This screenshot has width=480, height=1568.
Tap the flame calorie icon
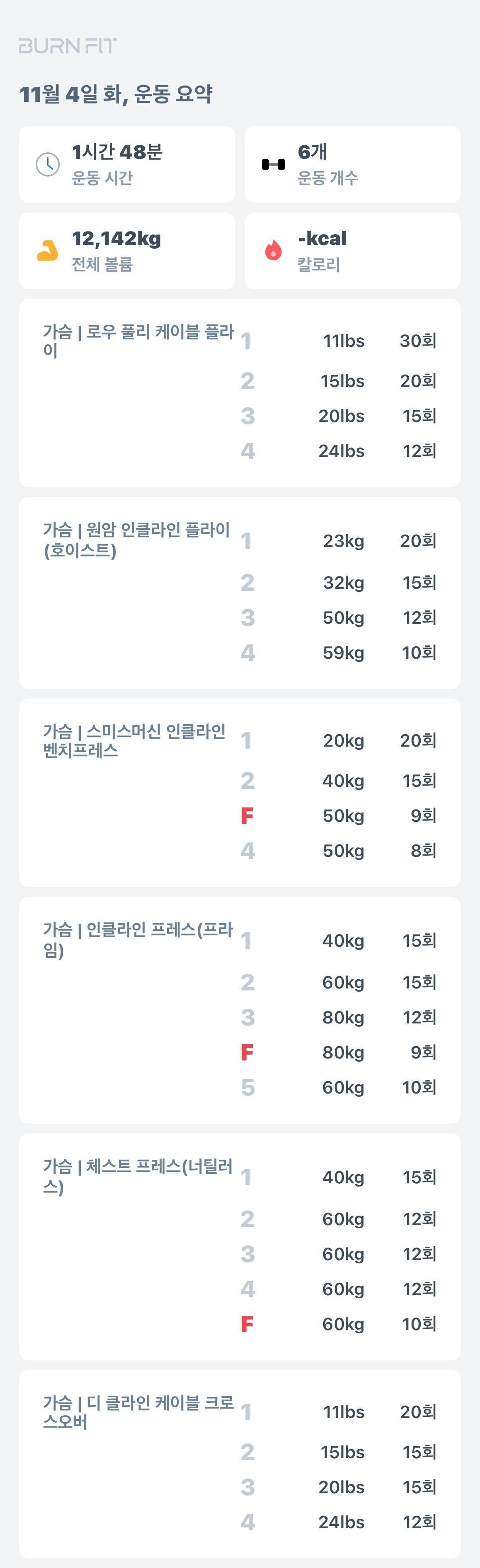(273, 250)
